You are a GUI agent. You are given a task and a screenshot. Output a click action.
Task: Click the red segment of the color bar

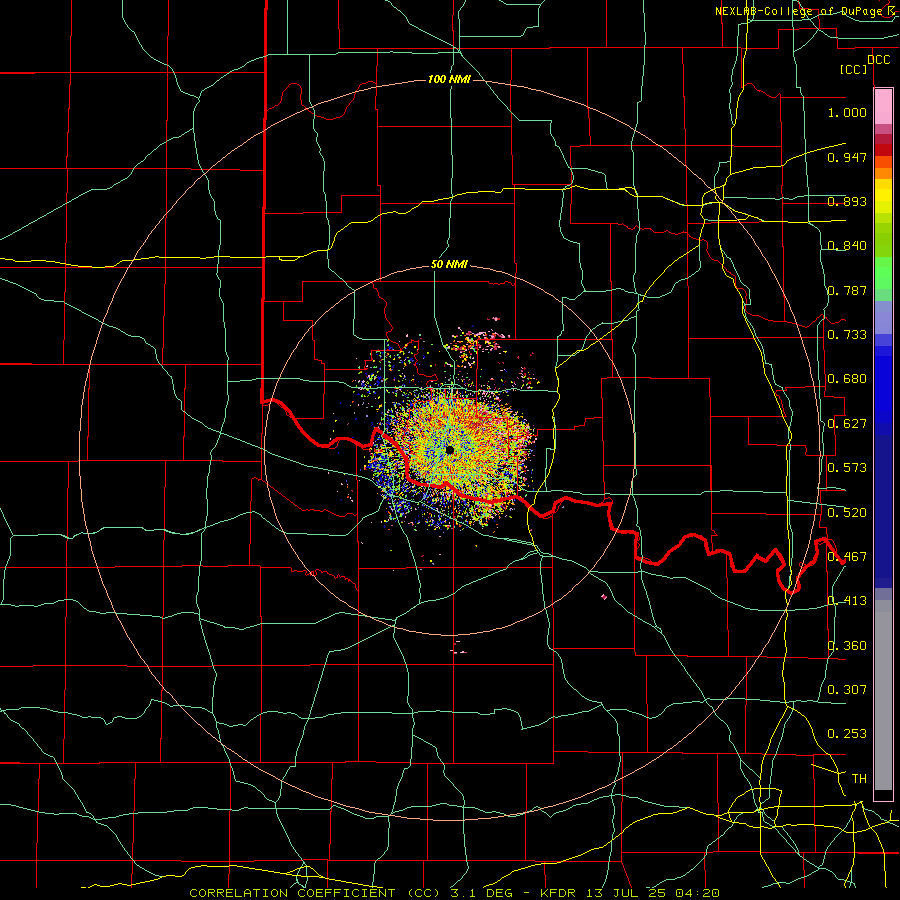(x=883, y=150)
